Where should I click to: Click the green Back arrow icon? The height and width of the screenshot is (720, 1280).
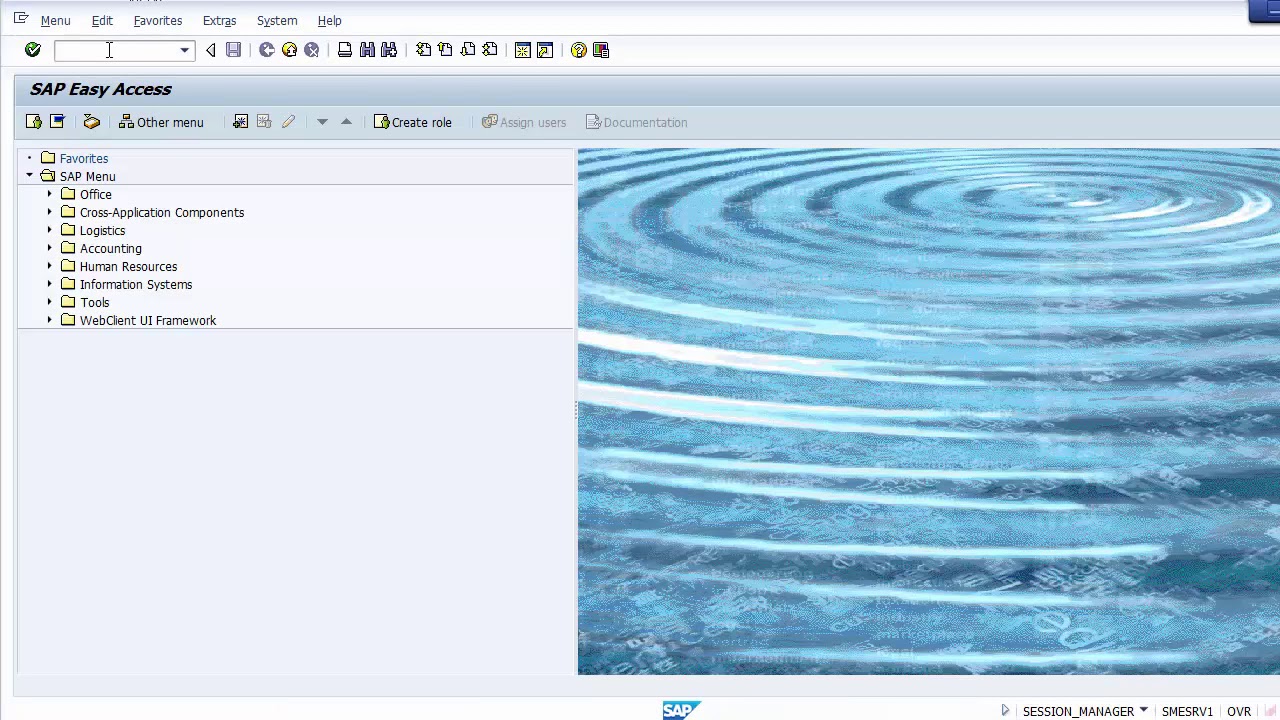coord(267,50)
